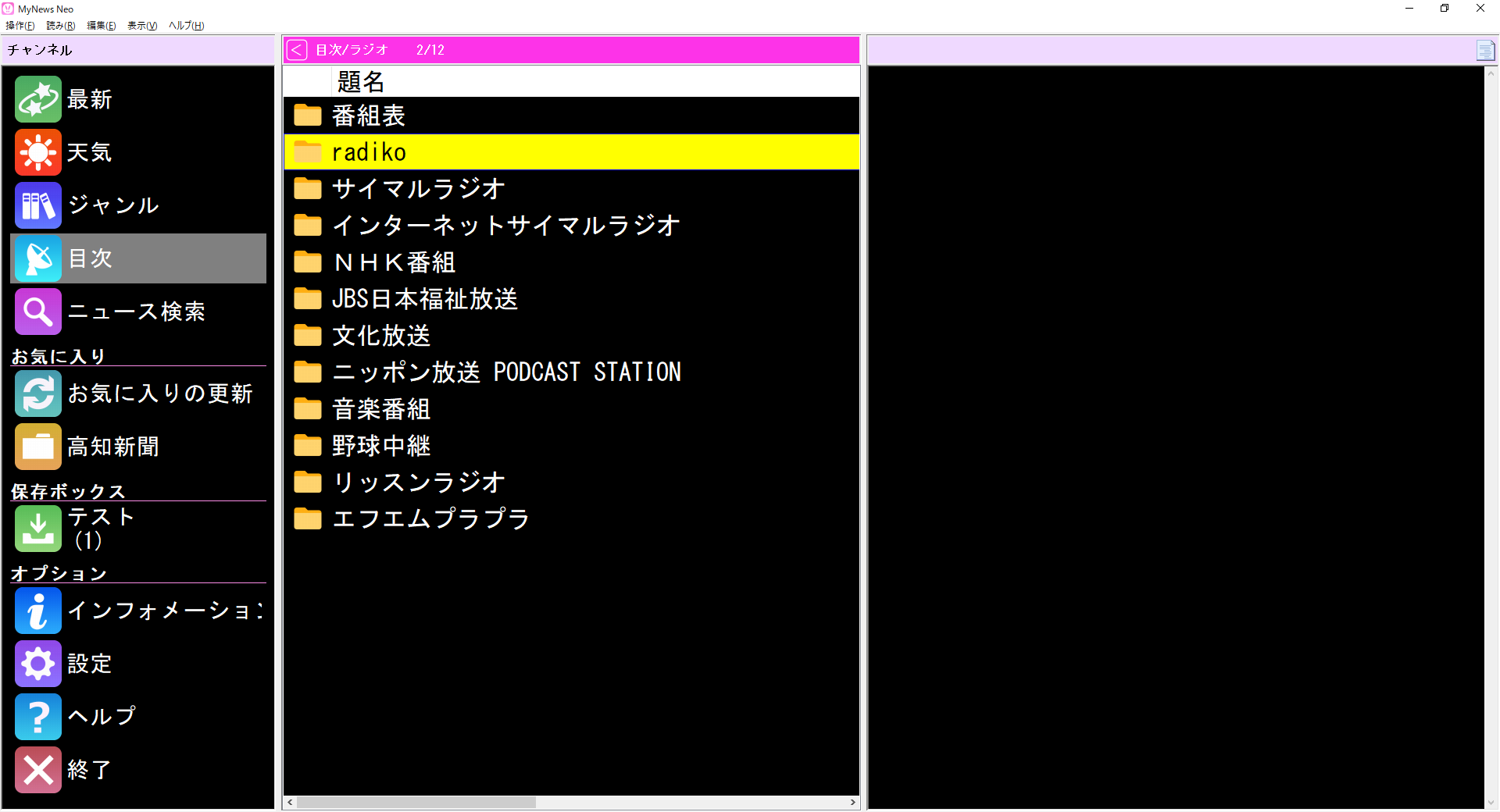1500x812 pixels.
Task: Open 設定 with the gear icon
Action: click(37, 664)
